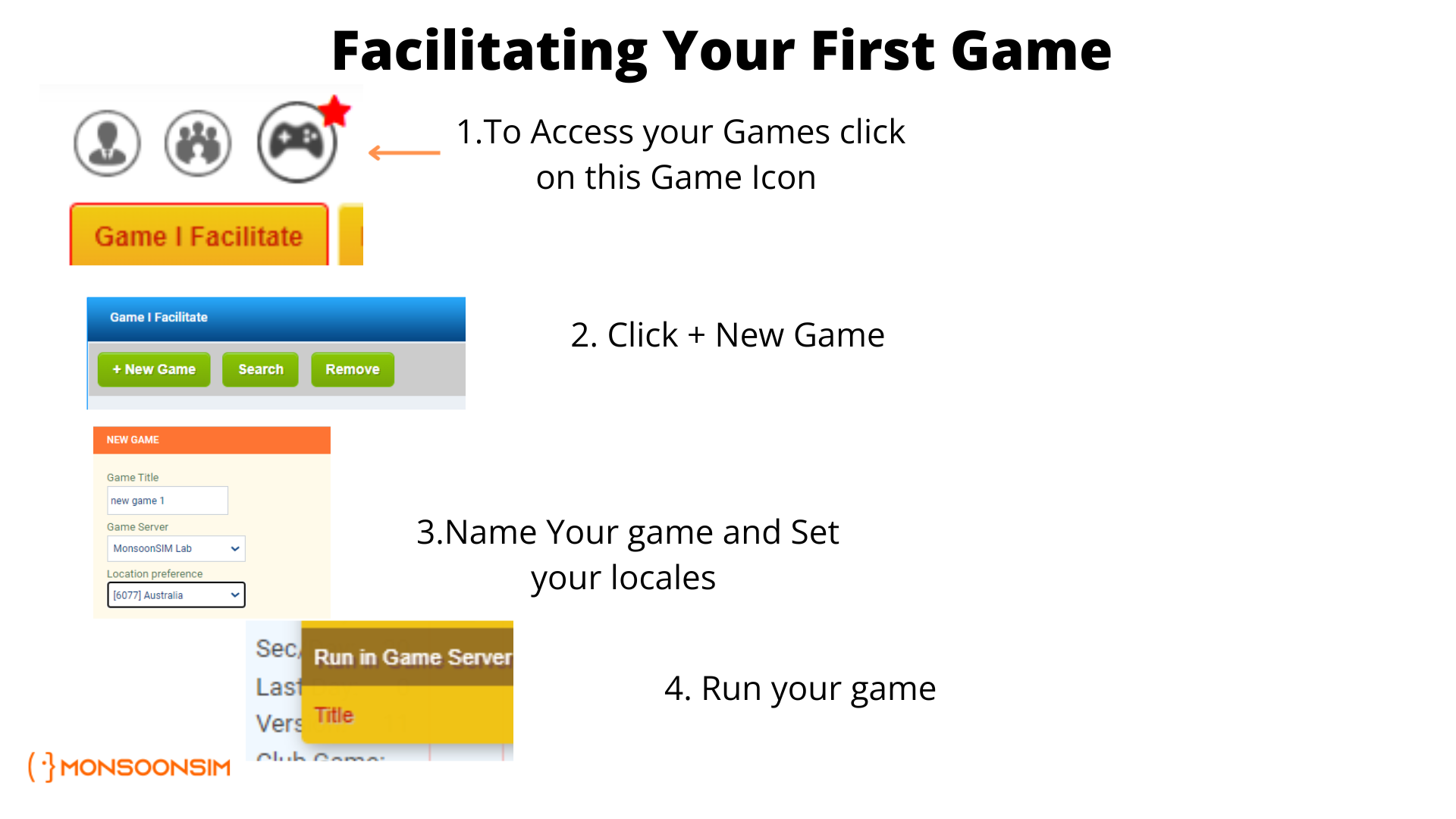Screen dimensions: 1456x819
Task: Toggle the MonsoonSIM Lab server selection
Action: coord(175,548)
